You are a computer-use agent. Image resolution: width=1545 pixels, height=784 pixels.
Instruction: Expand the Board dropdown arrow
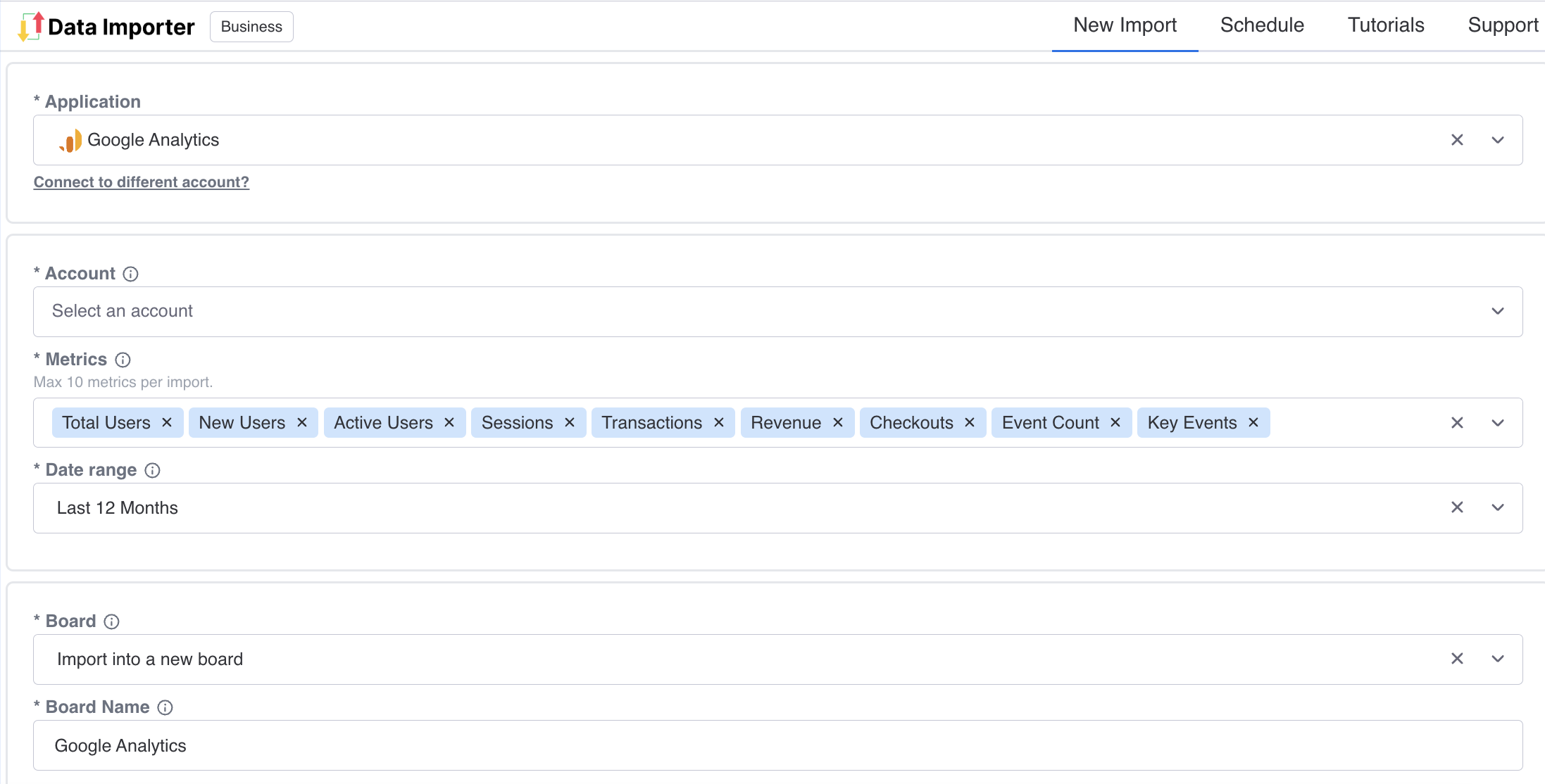tap(1498, 659)
